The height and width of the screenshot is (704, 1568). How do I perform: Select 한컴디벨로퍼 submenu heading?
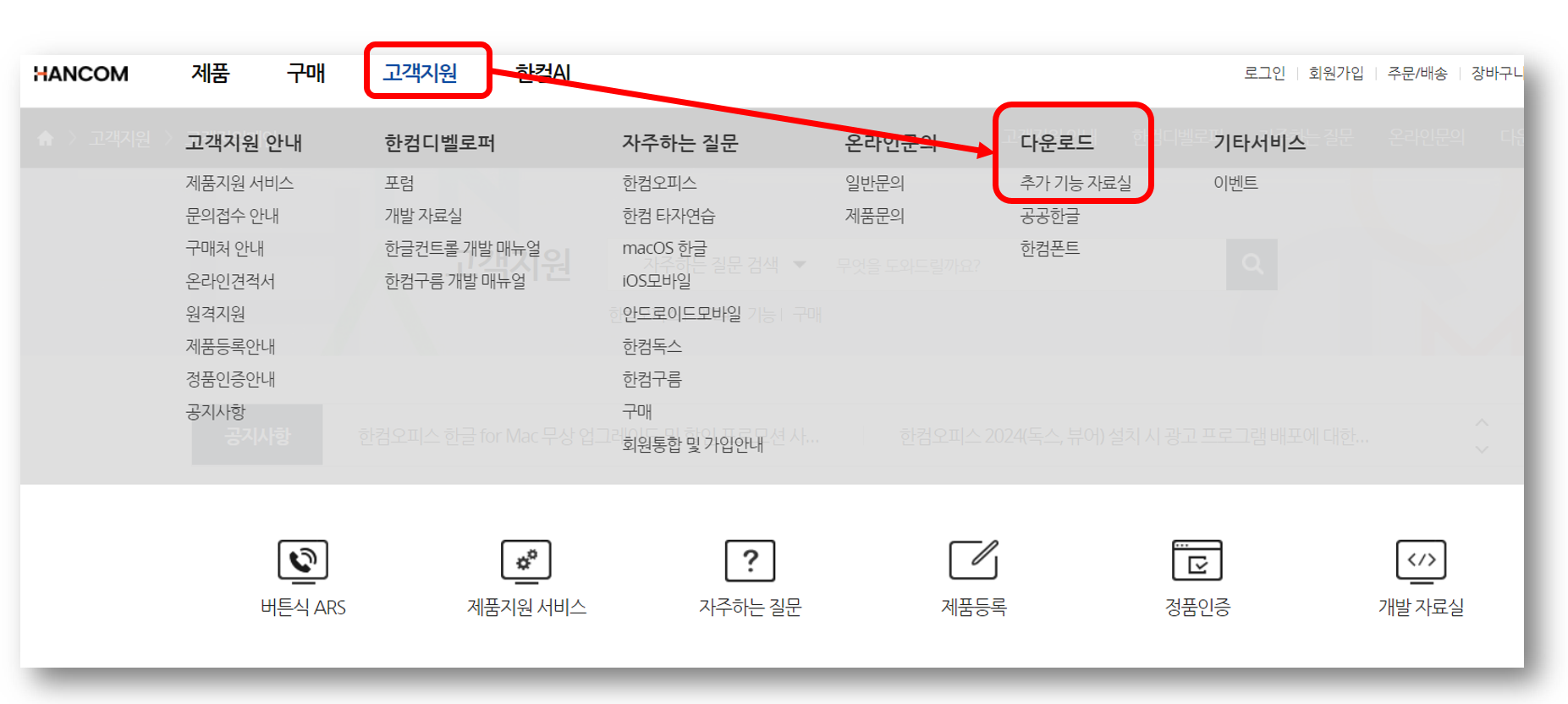[439, 143]
